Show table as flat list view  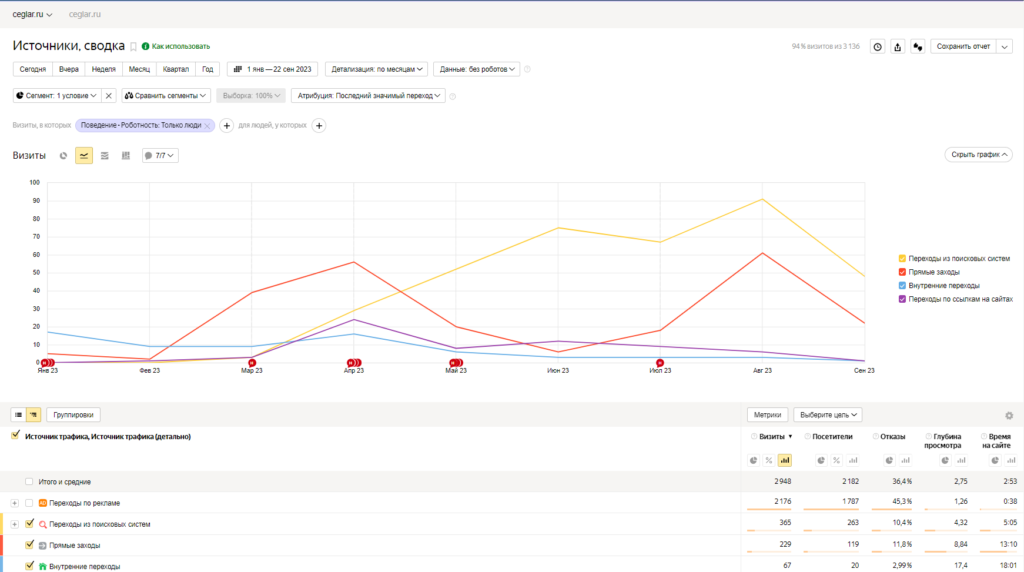tap(18, 415)
